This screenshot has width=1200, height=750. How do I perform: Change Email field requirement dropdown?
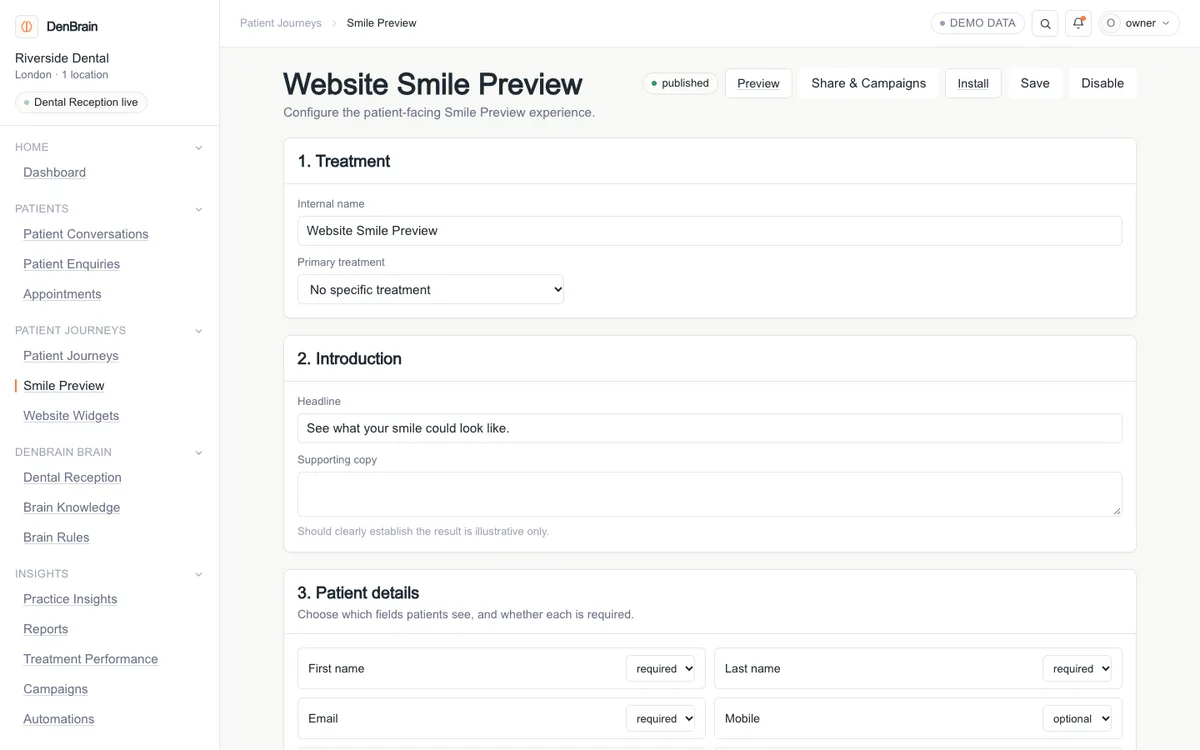pos(660,719)
